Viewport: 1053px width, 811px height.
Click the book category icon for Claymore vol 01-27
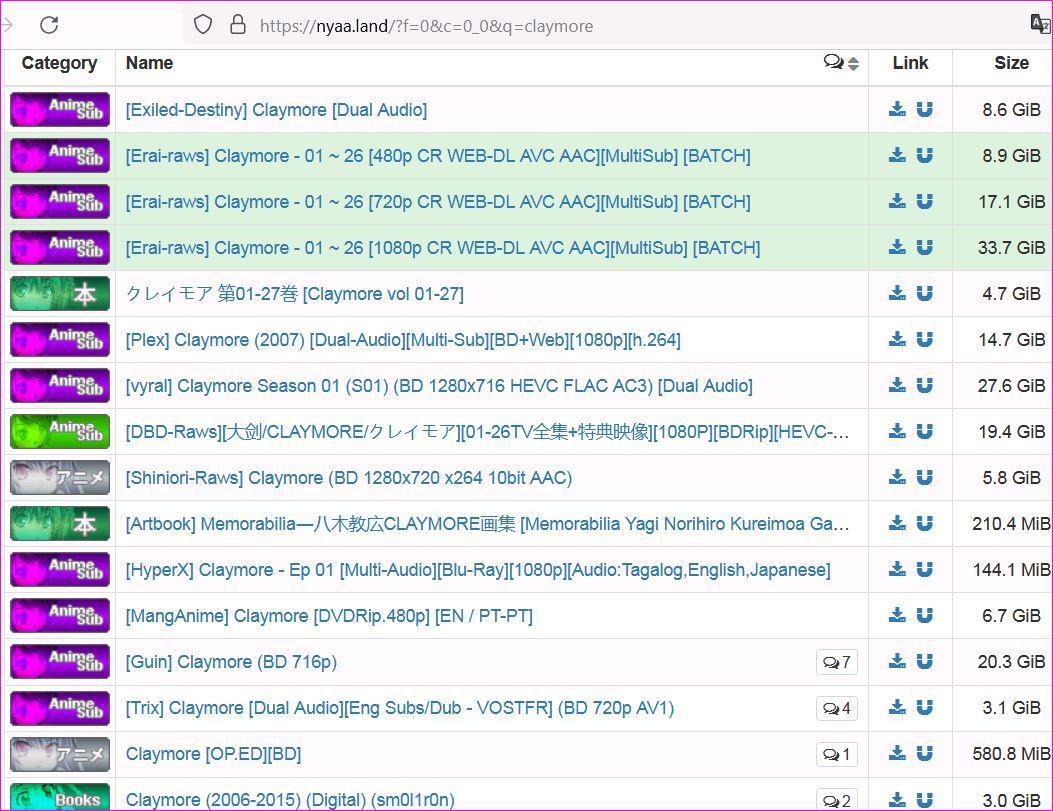pos(60,294)
